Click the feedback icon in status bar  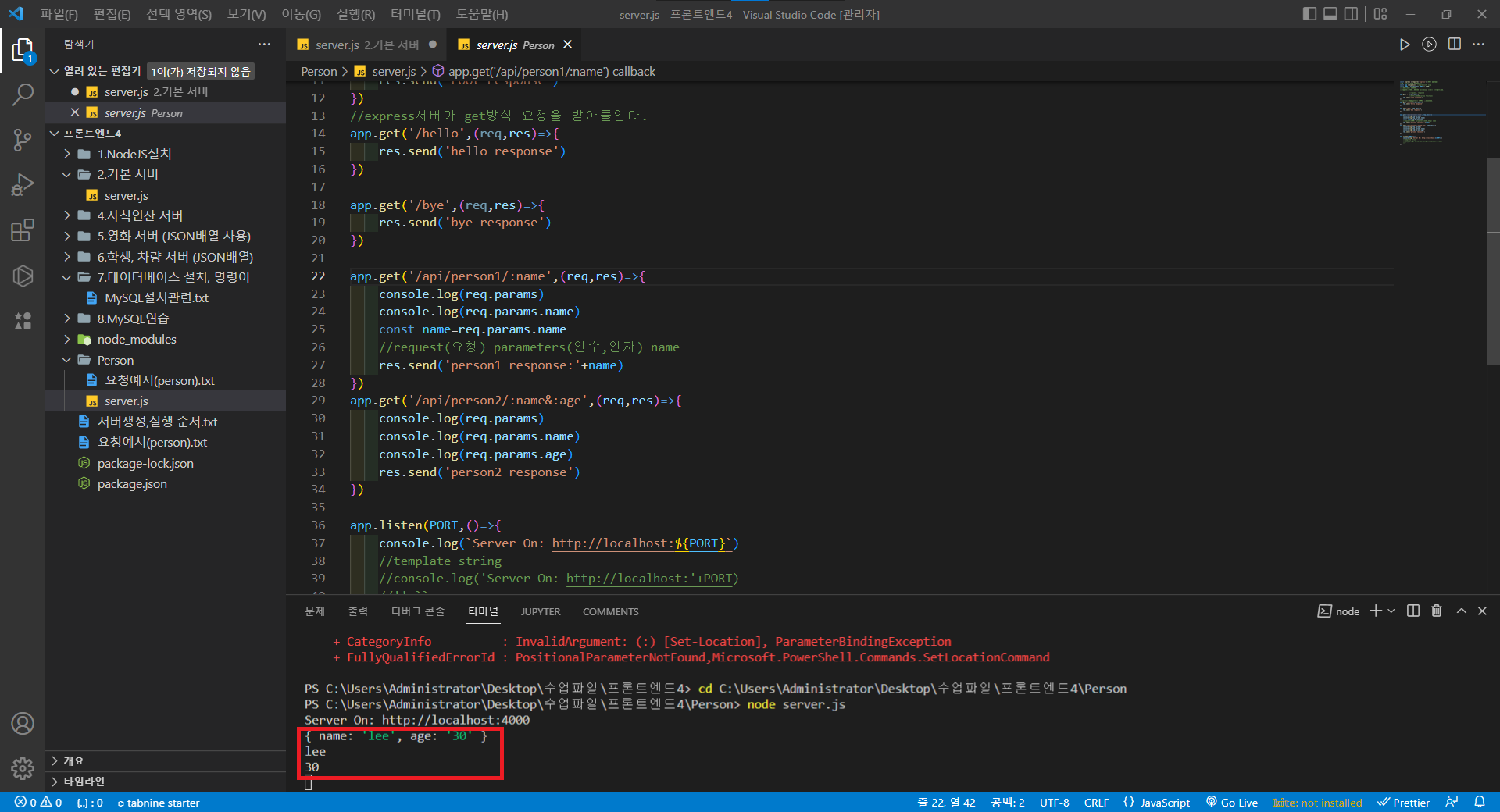tap(1452, 802)
